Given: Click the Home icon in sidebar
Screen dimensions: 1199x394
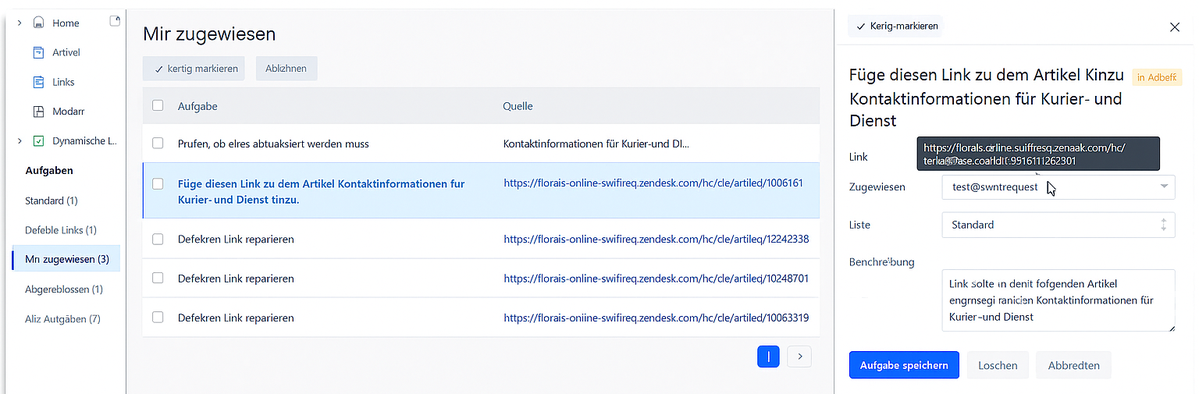Looking at the screenshot, I should pyautogui.click(x=38, y=23).
